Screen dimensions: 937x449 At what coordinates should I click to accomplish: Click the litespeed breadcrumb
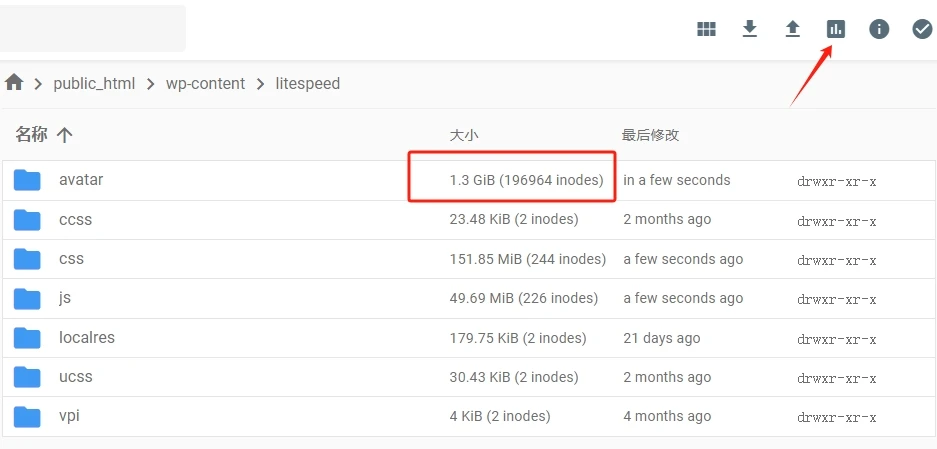(308, 84)
